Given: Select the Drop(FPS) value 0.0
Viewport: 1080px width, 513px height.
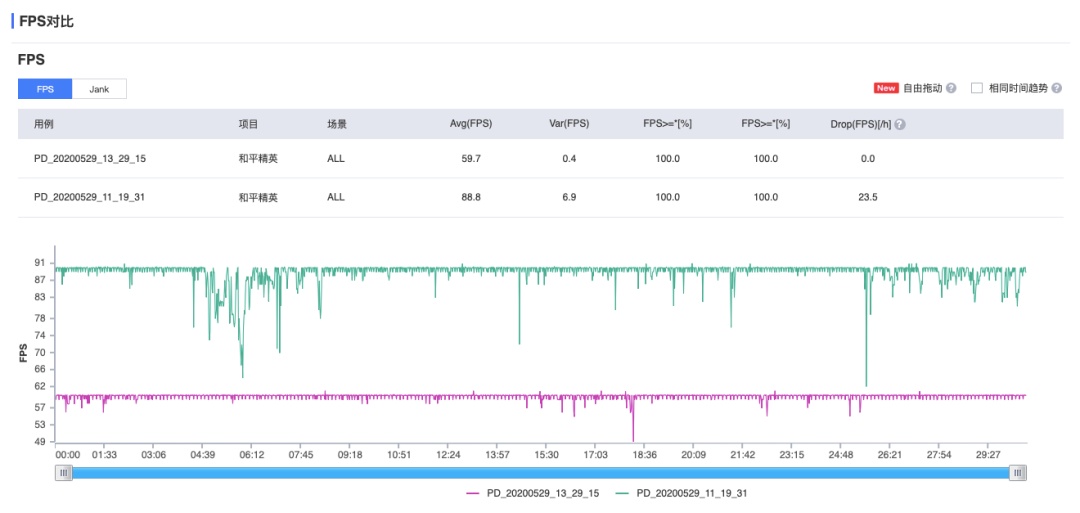Looking at the screenshot, I should 868,158.
